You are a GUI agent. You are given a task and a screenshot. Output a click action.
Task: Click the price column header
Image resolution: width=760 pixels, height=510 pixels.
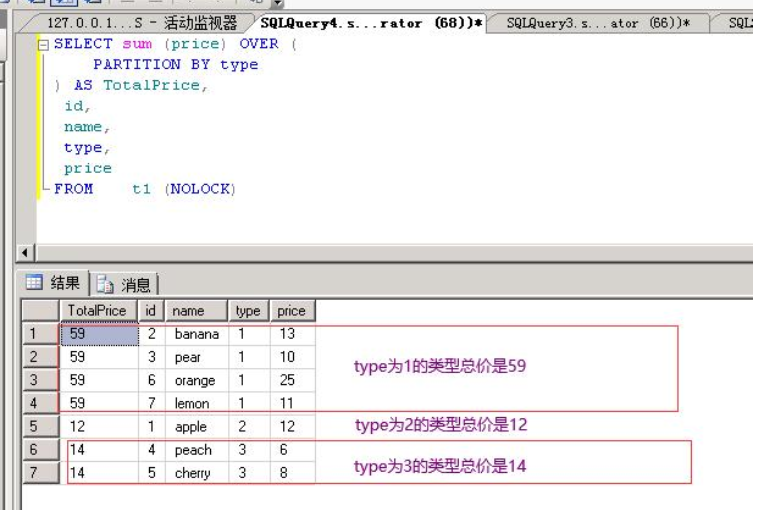[x=292, y=310]
